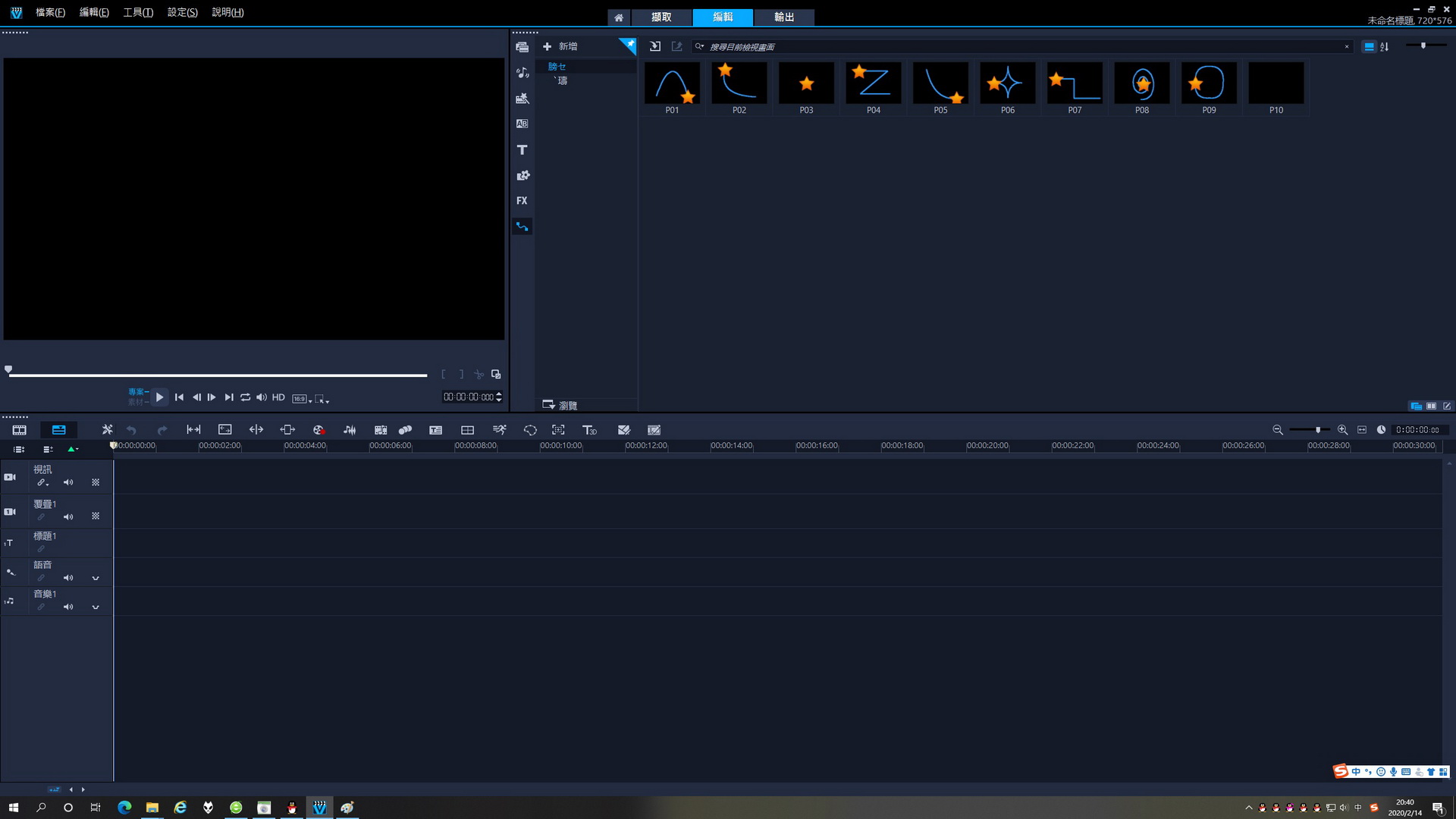Expand the 語音 track options chevron
This screenshot has width=1456, height=819.
pos(96,578)
